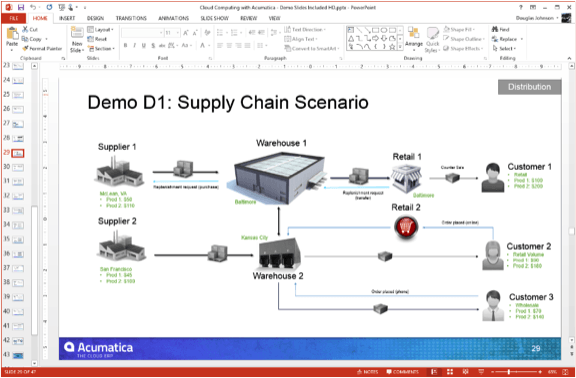Screen dimensions: 576x378
Task: Switch to Slide Sorter view in status bar
Action: point(450,372)
